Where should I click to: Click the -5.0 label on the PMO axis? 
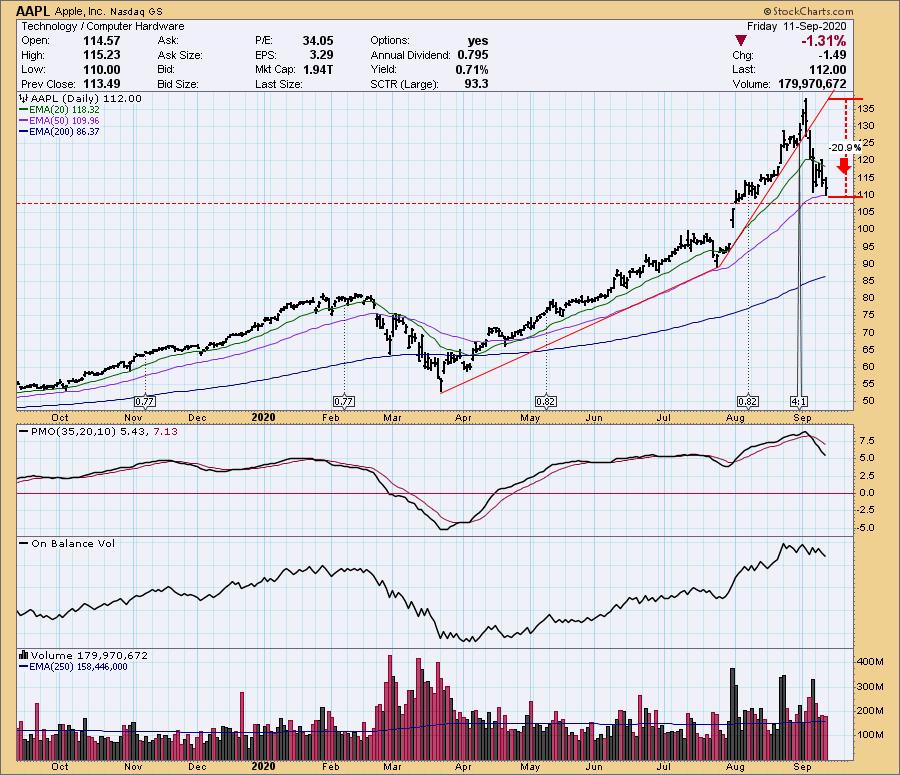point(866,528)
